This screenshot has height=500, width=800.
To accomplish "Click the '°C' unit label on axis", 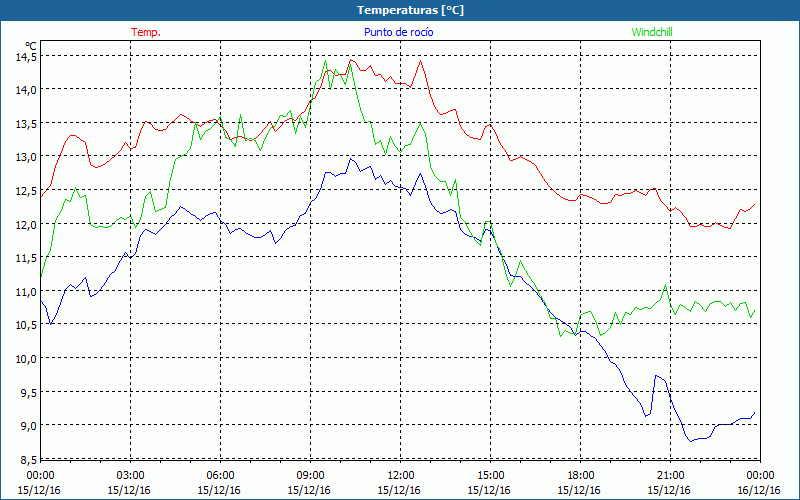I will (31, 45).
